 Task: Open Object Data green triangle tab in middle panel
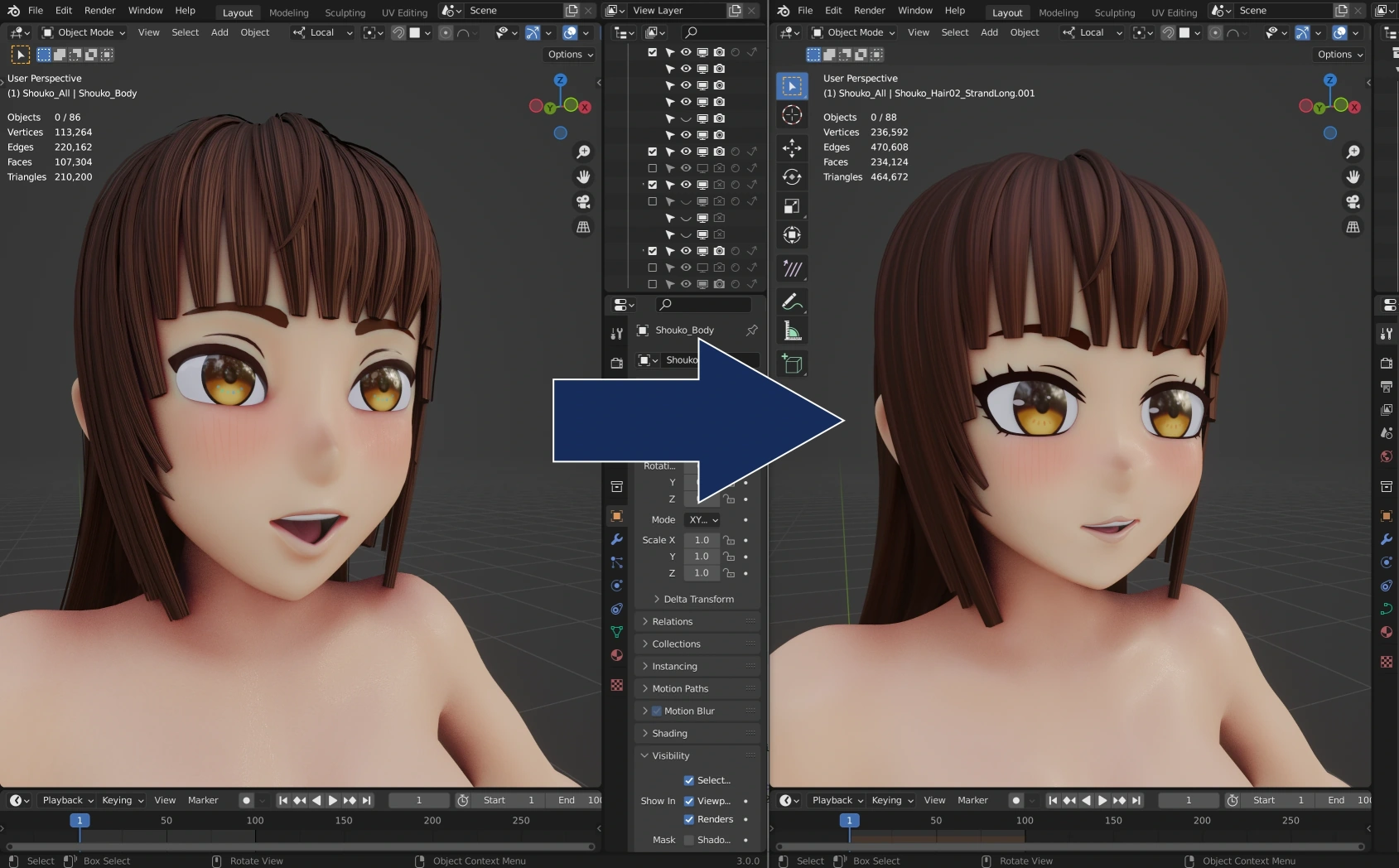click(616, 632)
